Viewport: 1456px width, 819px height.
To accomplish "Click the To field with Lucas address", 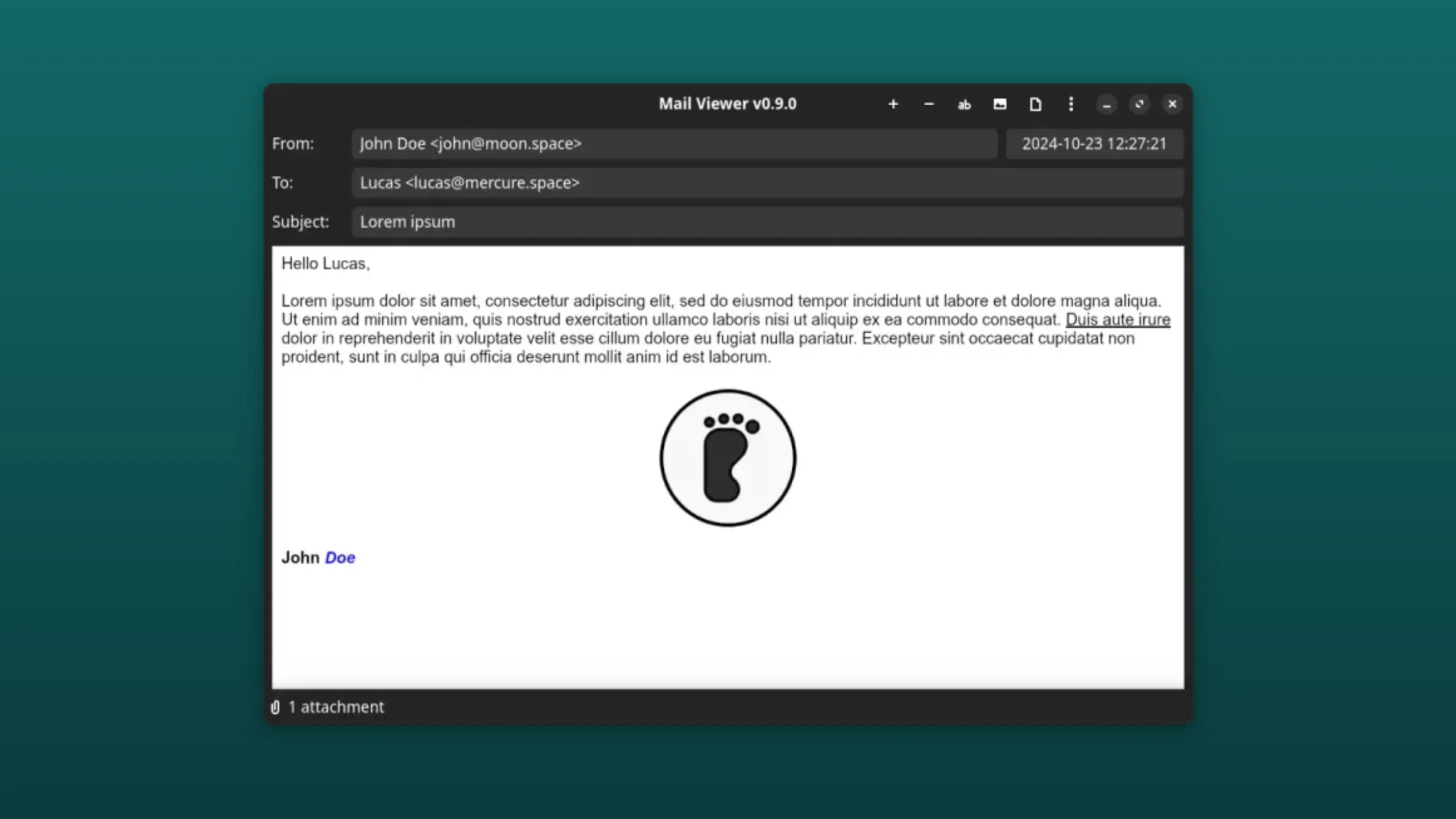I will point(768,183).
